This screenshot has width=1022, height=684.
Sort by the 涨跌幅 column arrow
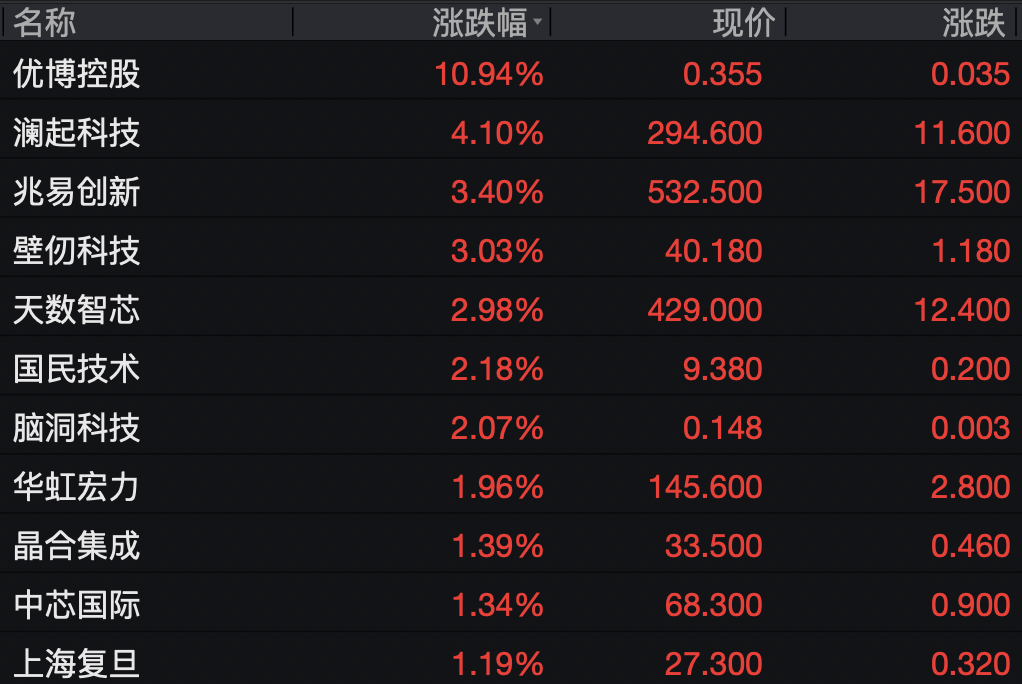pos(538,22)
